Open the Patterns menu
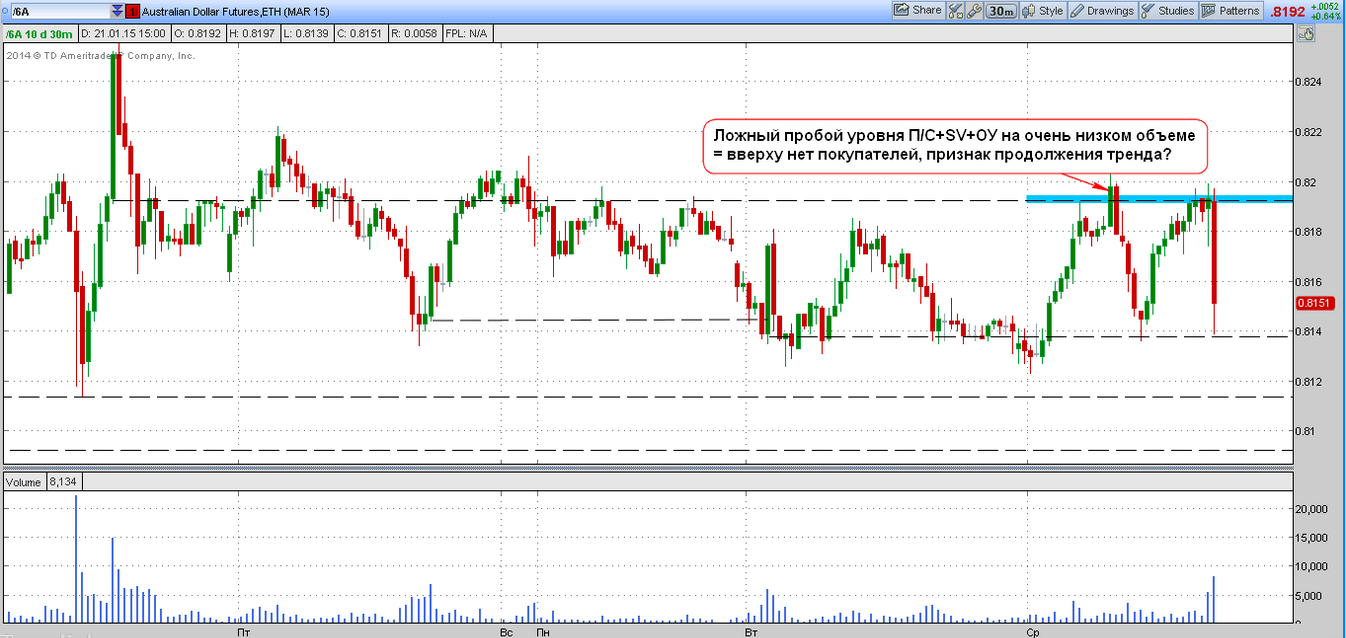This screenshot has height=638, width=1346. tap(1231, 10)
